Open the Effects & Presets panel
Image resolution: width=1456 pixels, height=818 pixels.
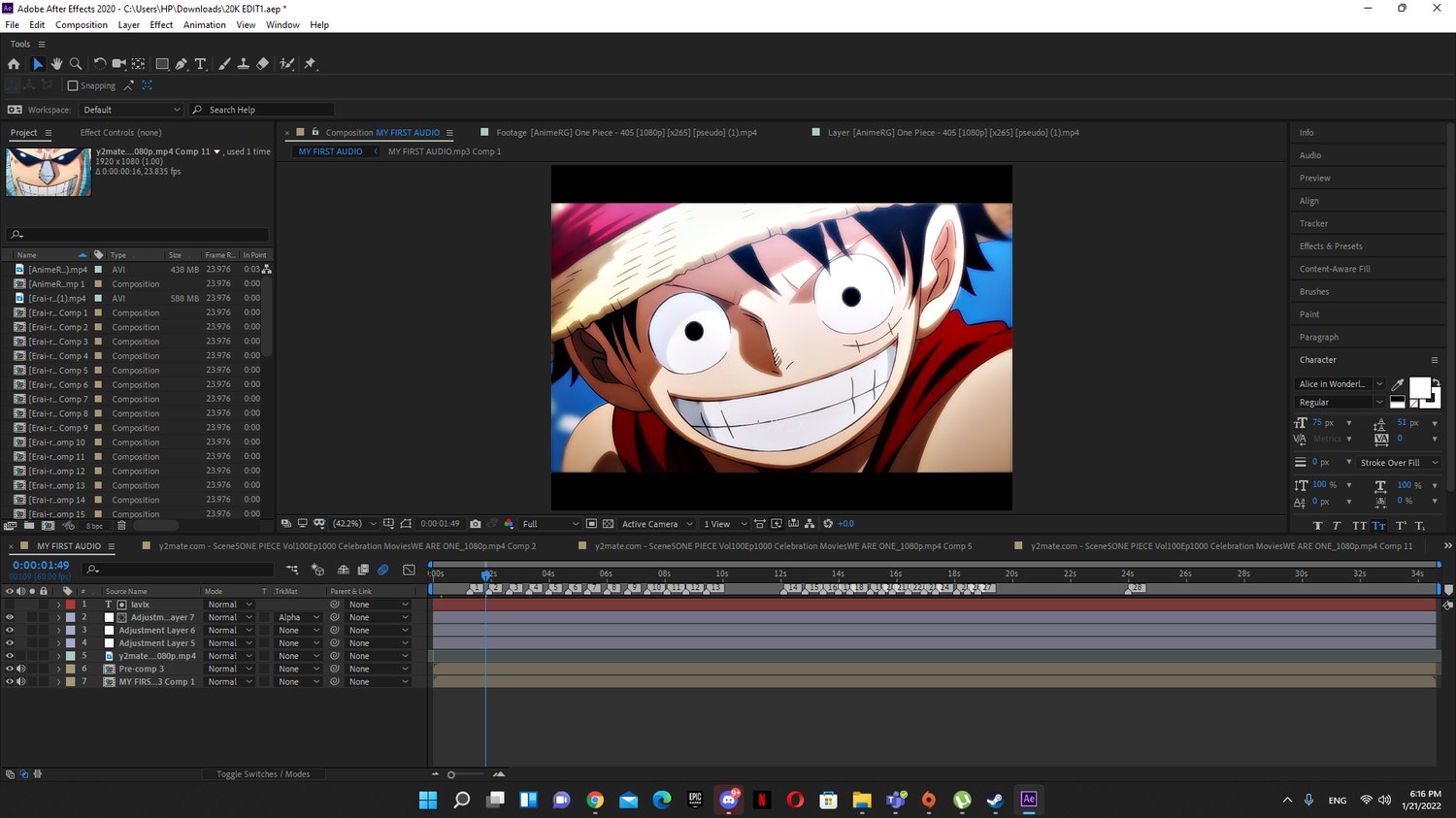click(1331, 246)
